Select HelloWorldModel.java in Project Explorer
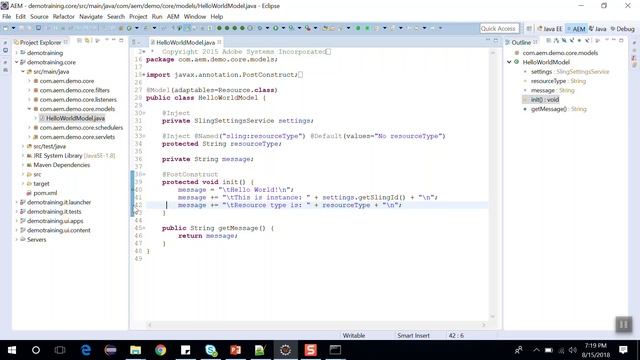 pyautogui.click(x=75, y=118)
